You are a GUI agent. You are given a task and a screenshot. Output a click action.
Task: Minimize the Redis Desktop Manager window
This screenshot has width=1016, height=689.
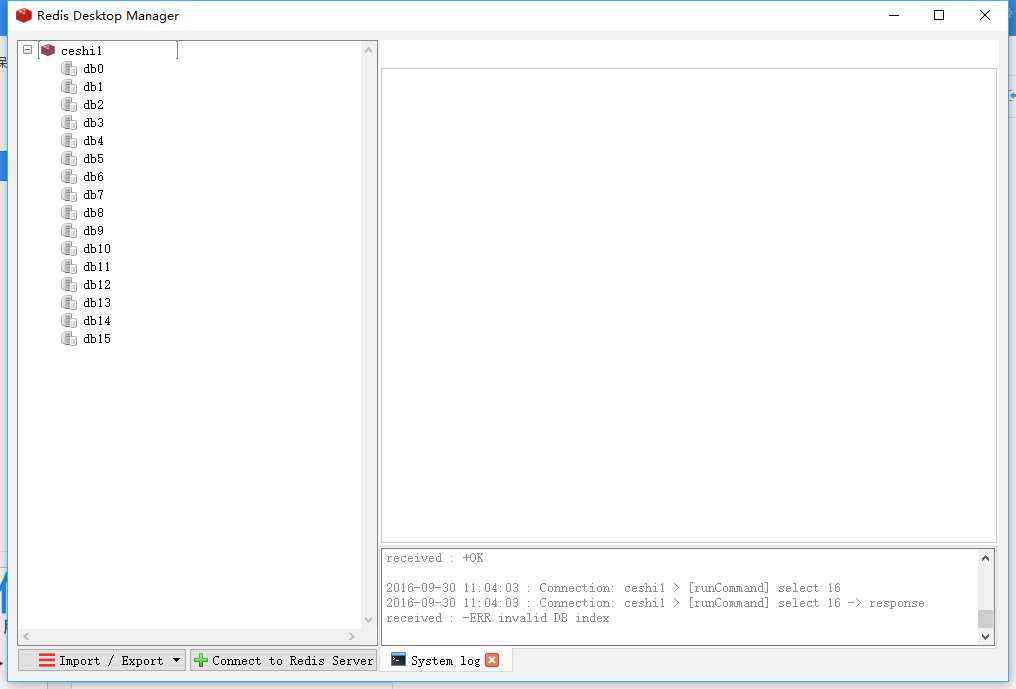[x=894, y=15]
